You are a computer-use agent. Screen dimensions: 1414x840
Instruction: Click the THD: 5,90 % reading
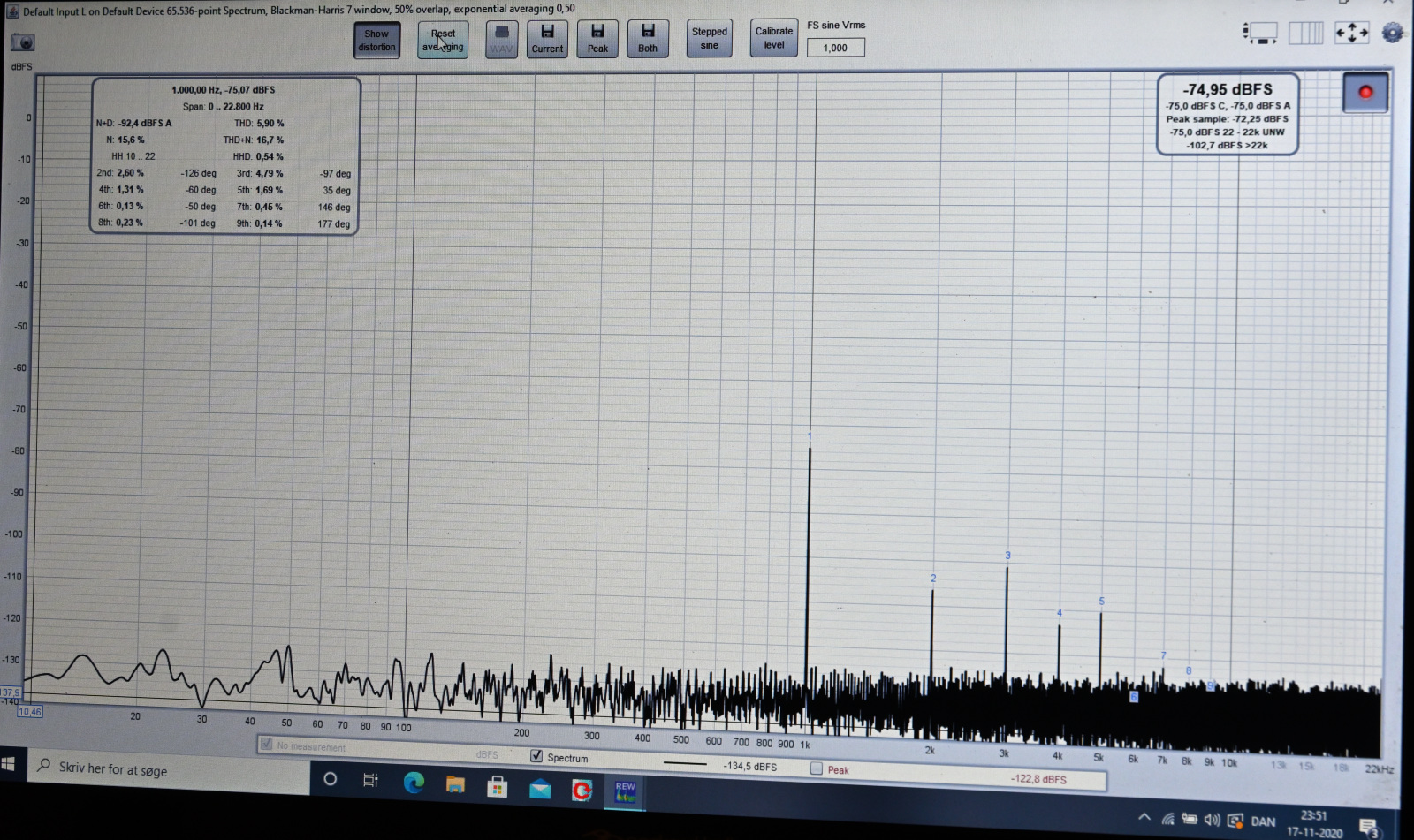pyautogui.click(x=259, y=124)
